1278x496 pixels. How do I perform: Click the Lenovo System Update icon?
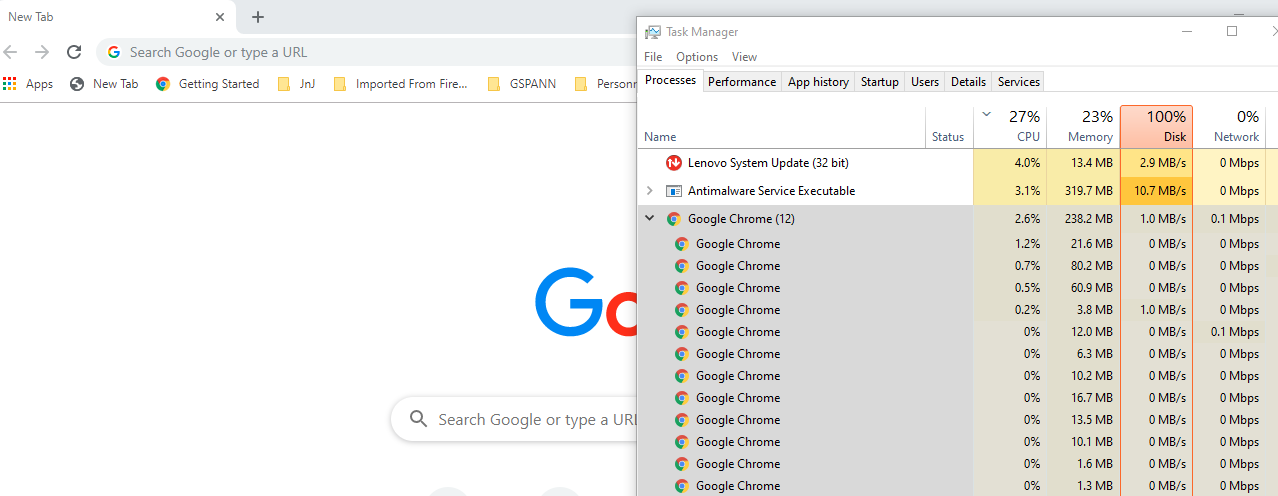click(x=674, y=163)
